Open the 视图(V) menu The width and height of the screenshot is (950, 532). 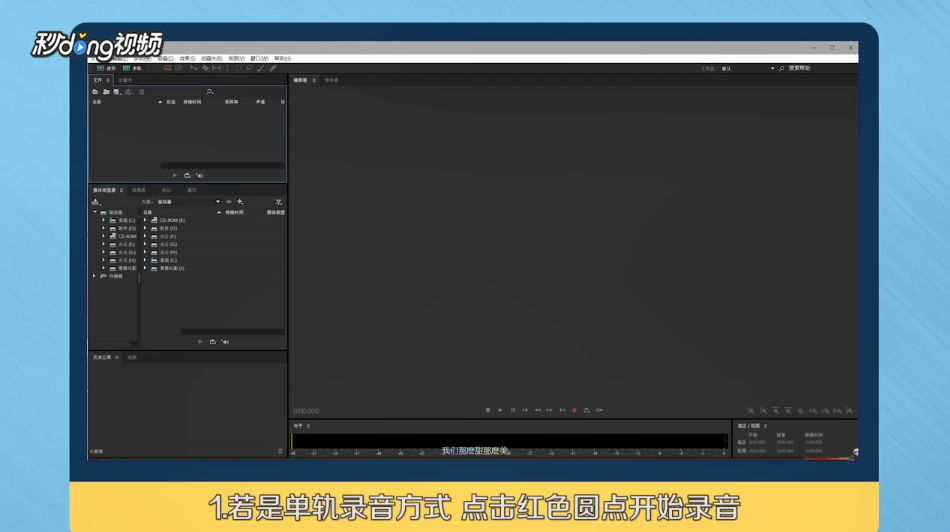(236, 59)
